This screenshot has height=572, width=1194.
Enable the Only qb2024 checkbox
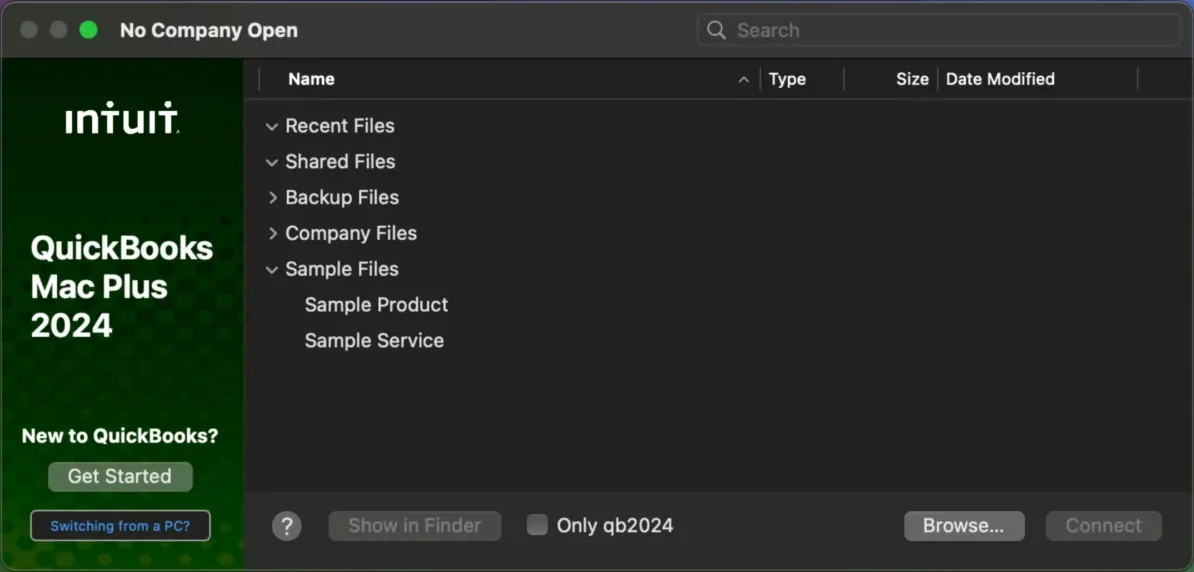tap(538, 525)
